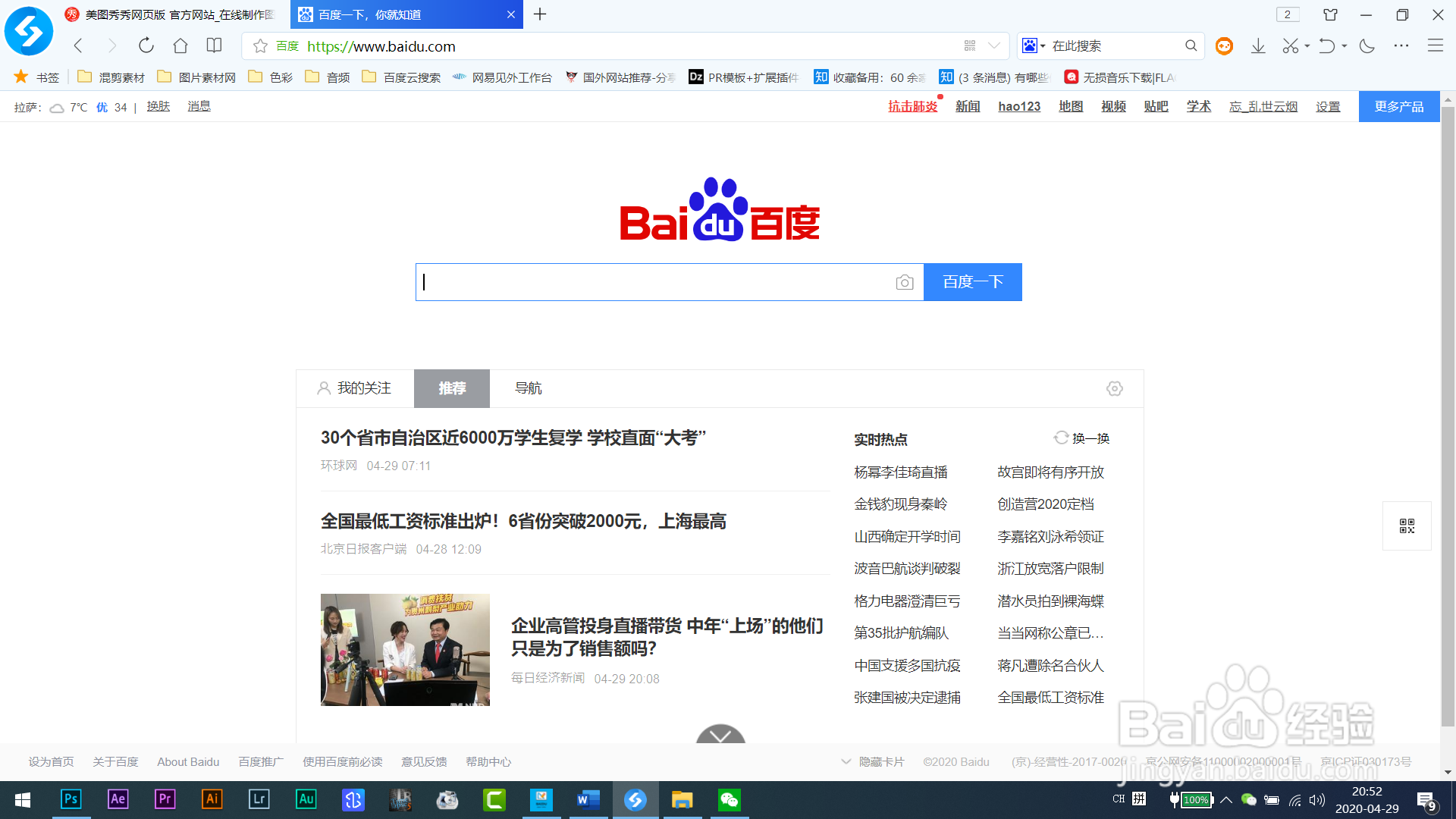Reload the current page

coord(146,46)
